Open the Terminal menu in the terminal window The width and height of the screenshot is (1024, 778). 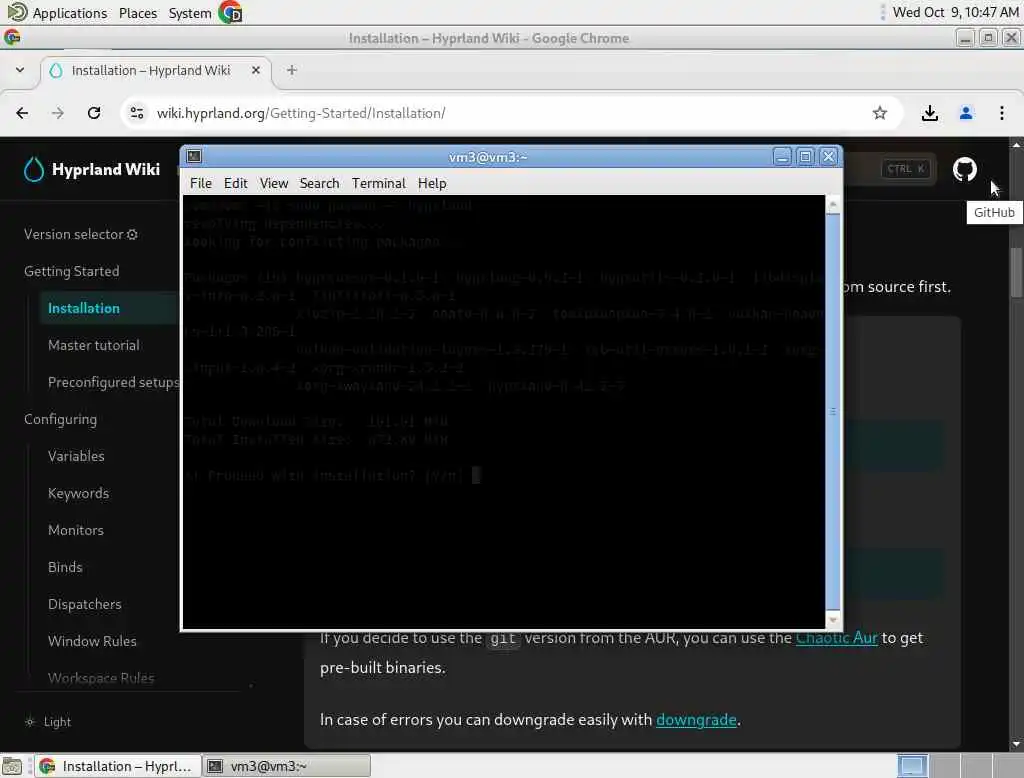point(379,184)
